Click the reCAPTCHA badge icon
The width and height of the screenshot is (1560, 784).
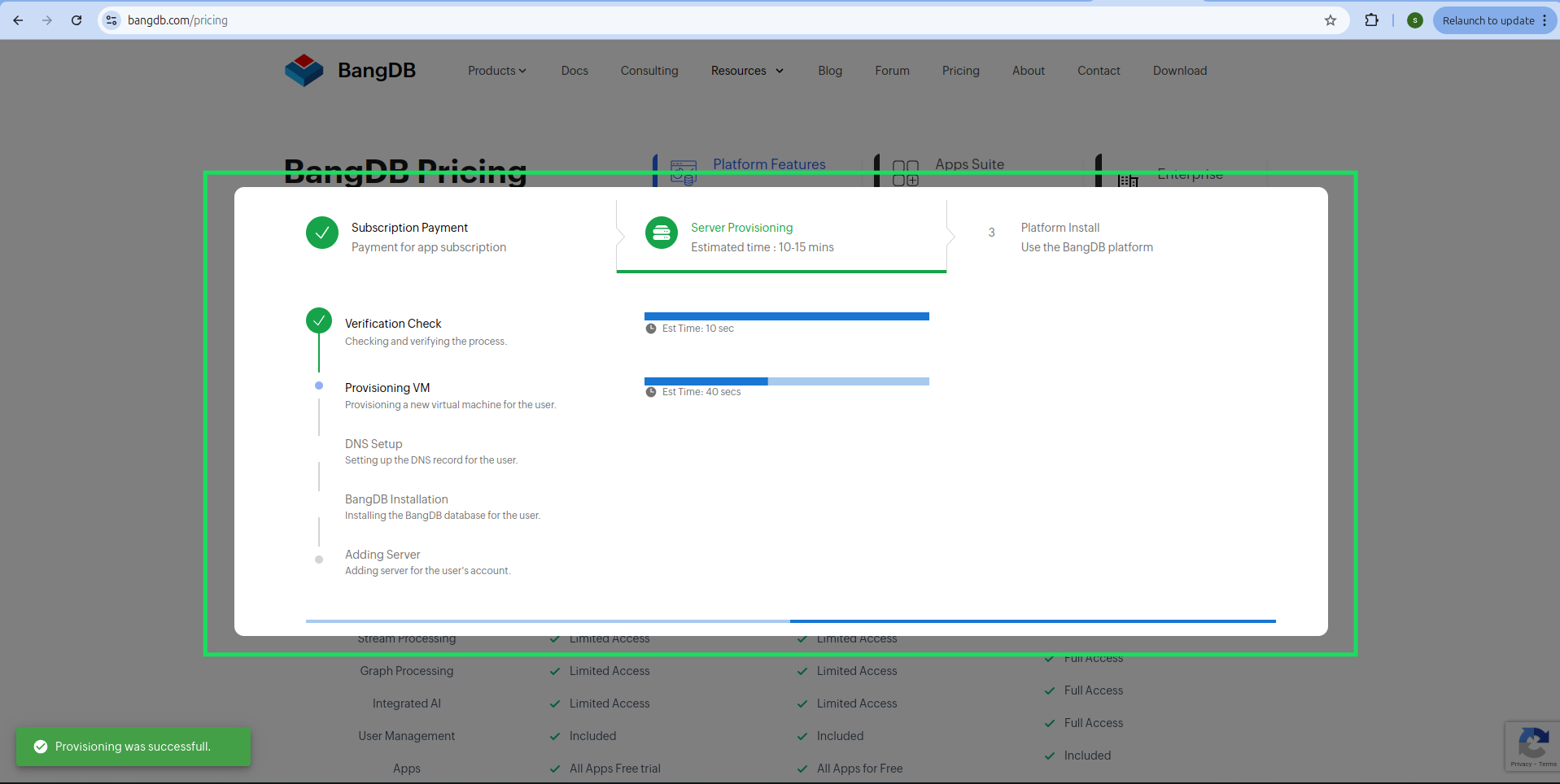[1533, 743]
